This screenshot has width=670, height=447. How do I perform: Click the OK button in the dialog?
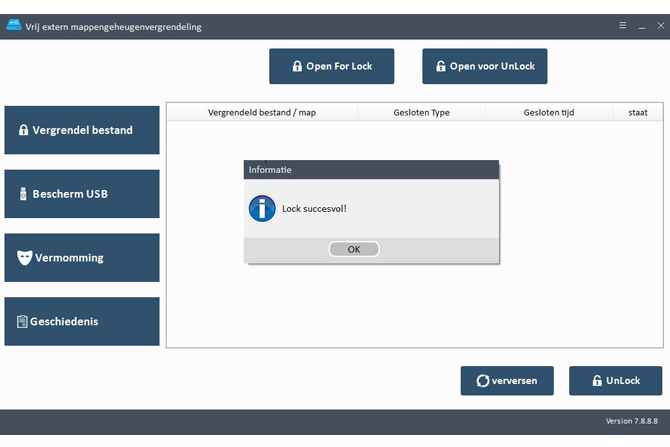[354, 249]
